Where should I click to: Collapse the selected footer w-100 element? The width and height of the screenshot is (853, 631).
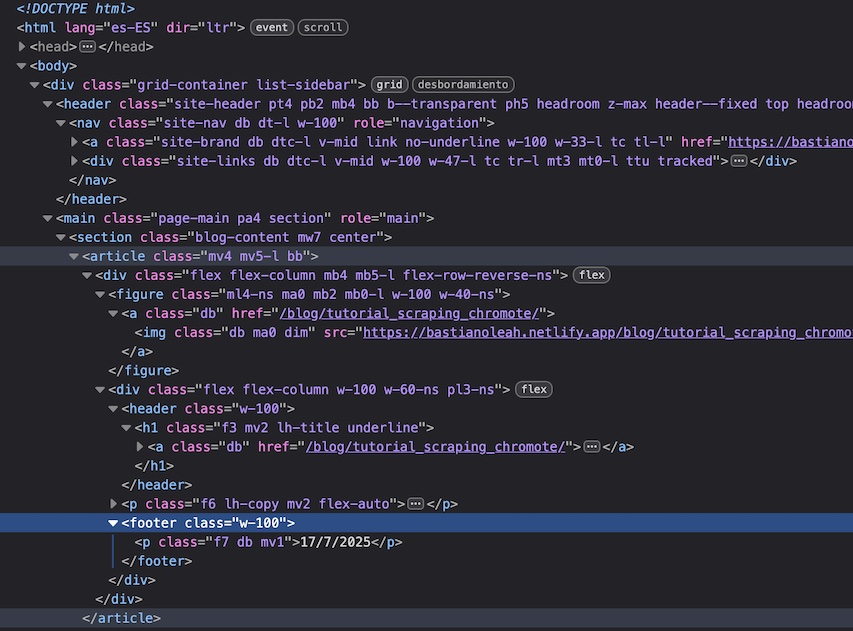(x=113, y=523)
